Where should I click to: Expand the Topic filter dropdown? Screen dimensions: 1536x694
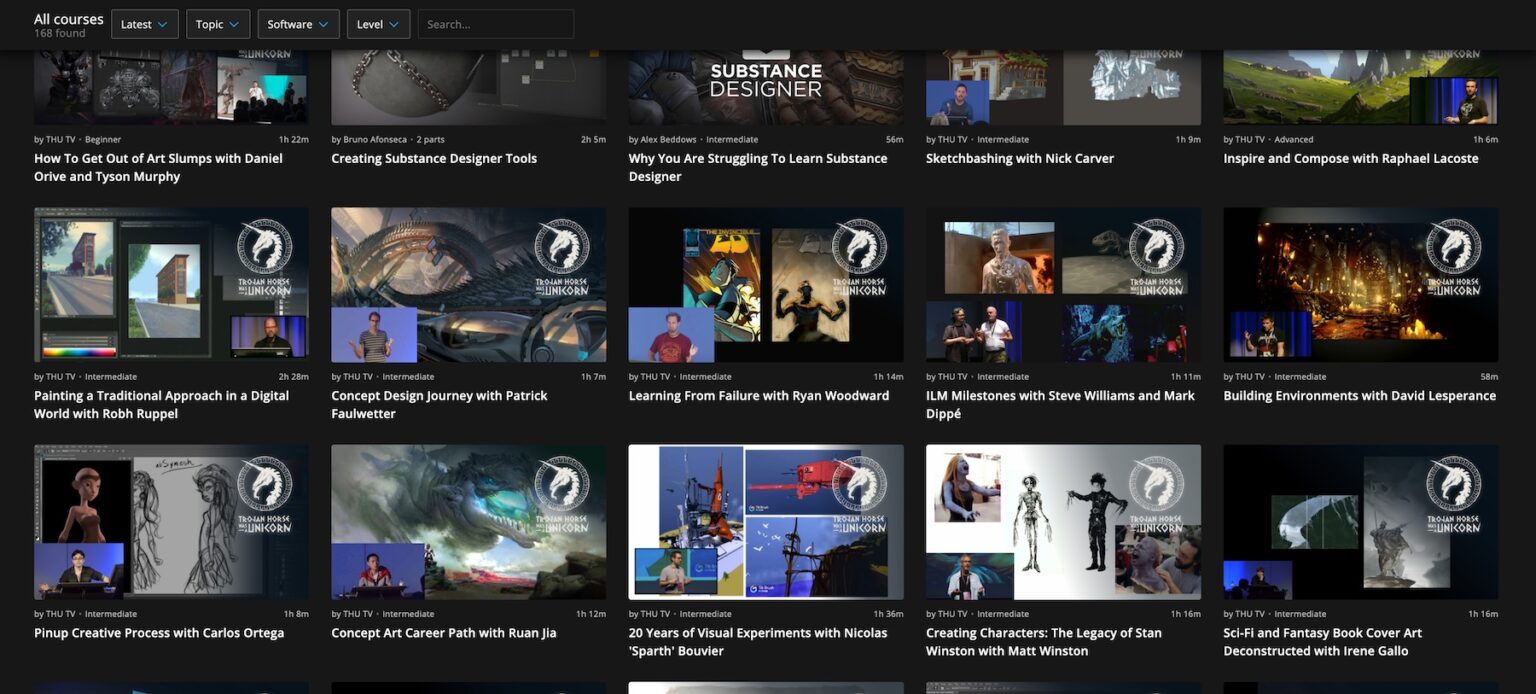point(217,23)
